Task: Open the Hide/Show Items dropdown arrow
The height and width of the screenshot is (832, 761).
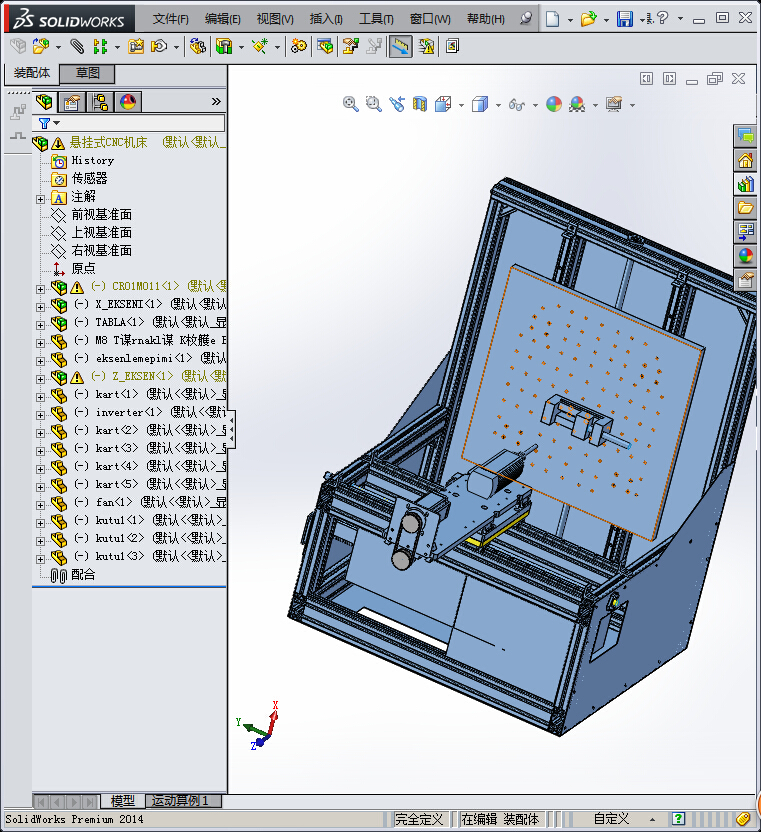Action: (535, 105)
